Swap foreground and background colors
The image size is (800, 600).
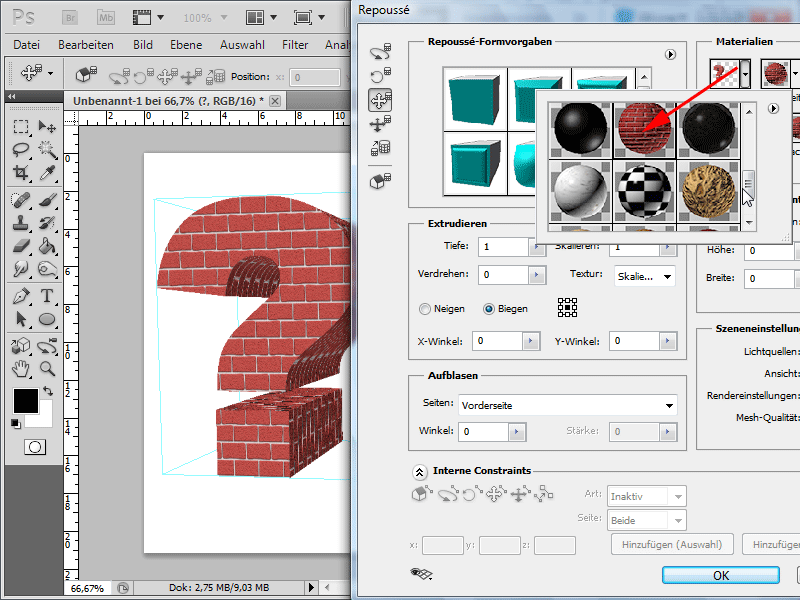tap(48, 391)
